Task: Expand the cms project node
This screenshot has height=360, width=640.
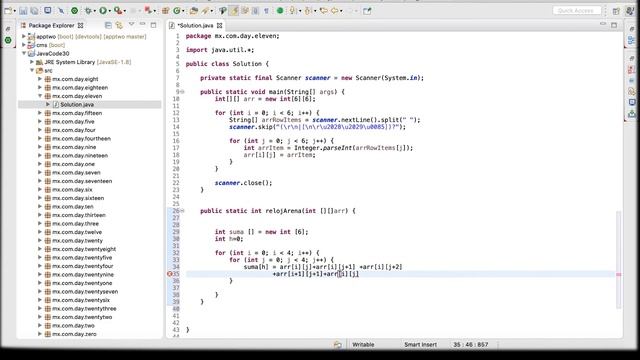Action: click(24, 45)
